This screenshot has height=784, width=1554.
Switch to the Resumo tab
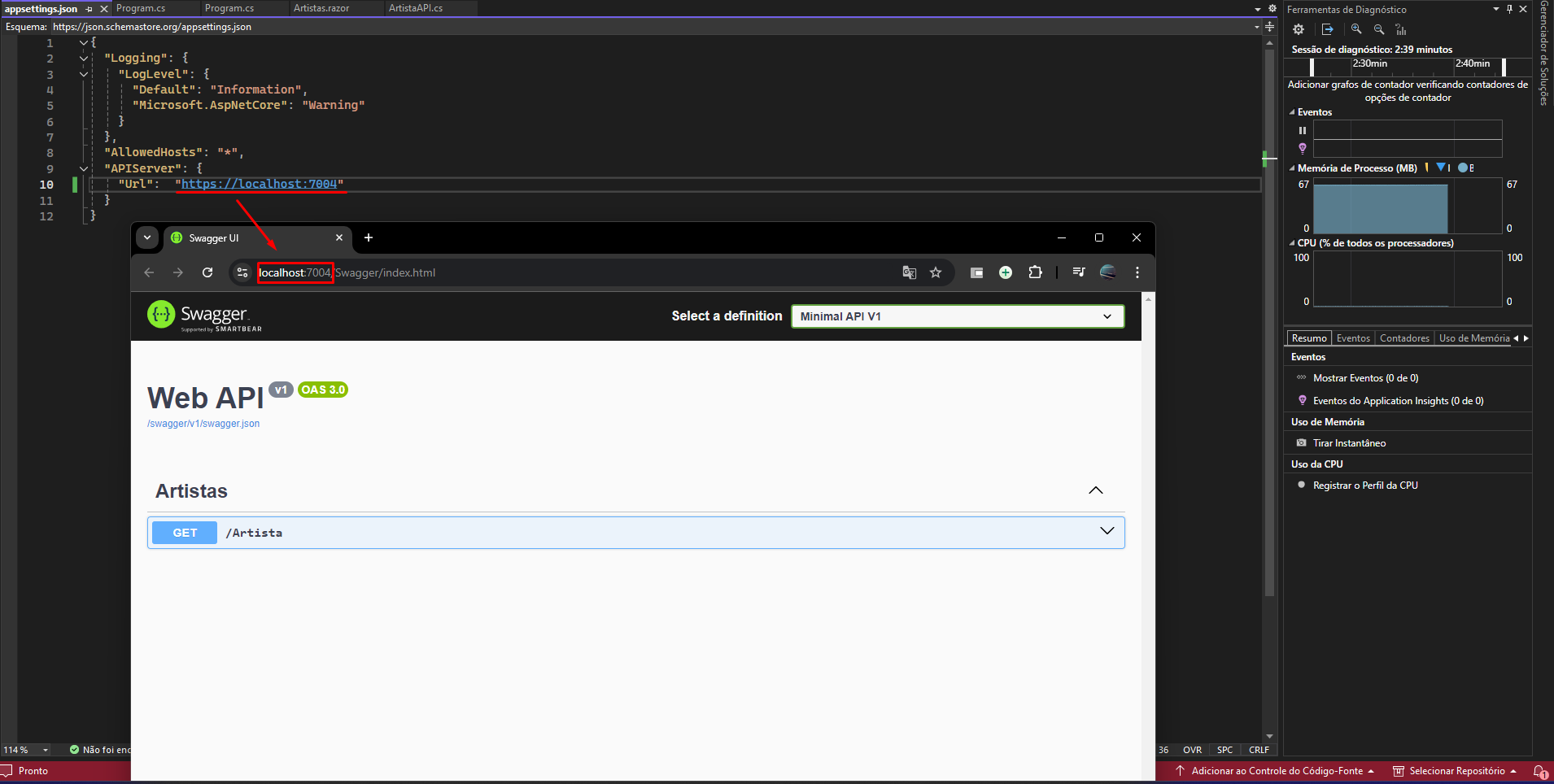click(x=1309, y=338)
